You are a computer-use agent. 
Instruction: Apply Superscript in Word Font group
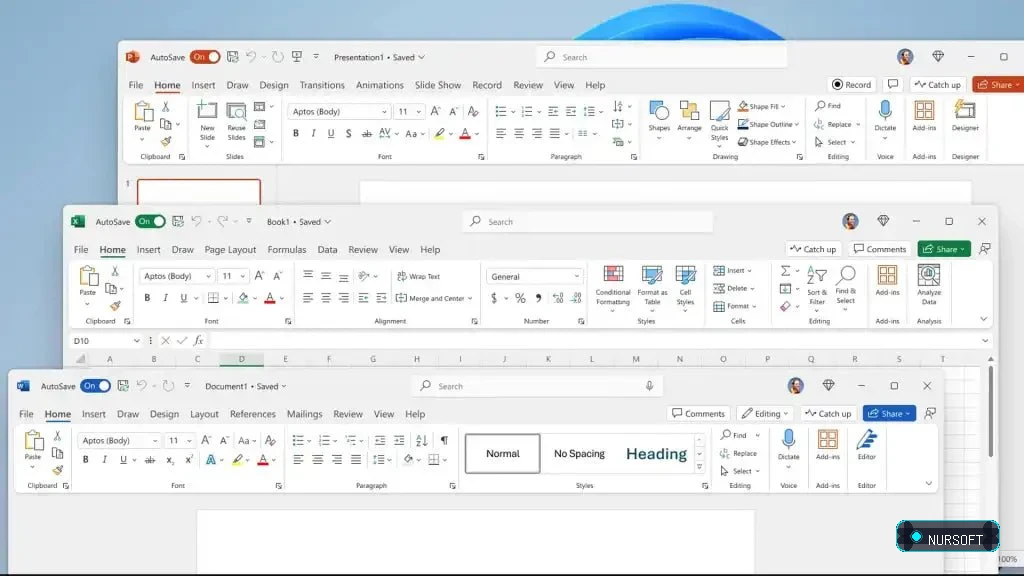(189, 460)
